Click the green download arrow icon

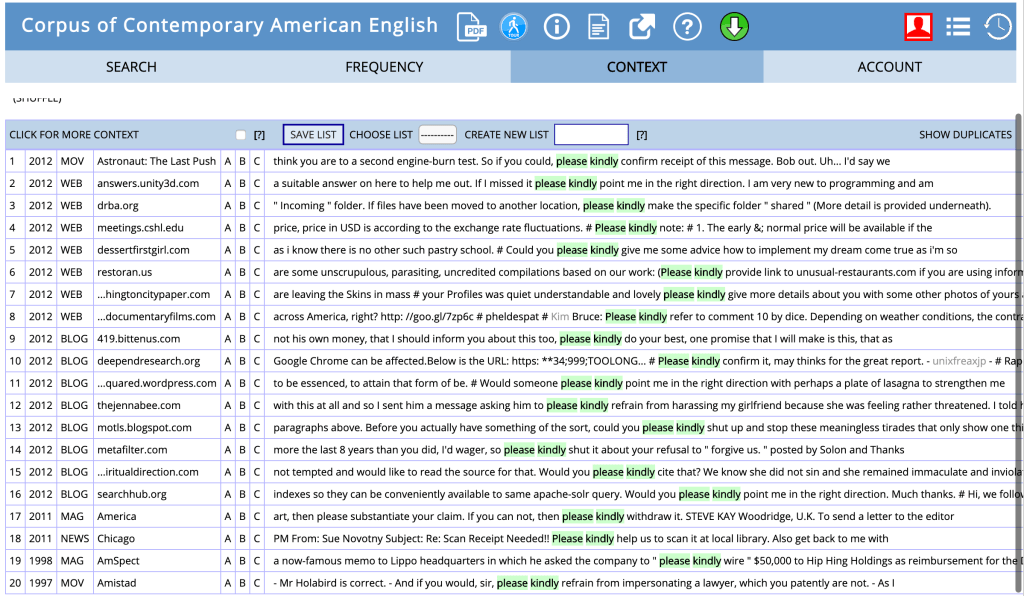point(734,27)
